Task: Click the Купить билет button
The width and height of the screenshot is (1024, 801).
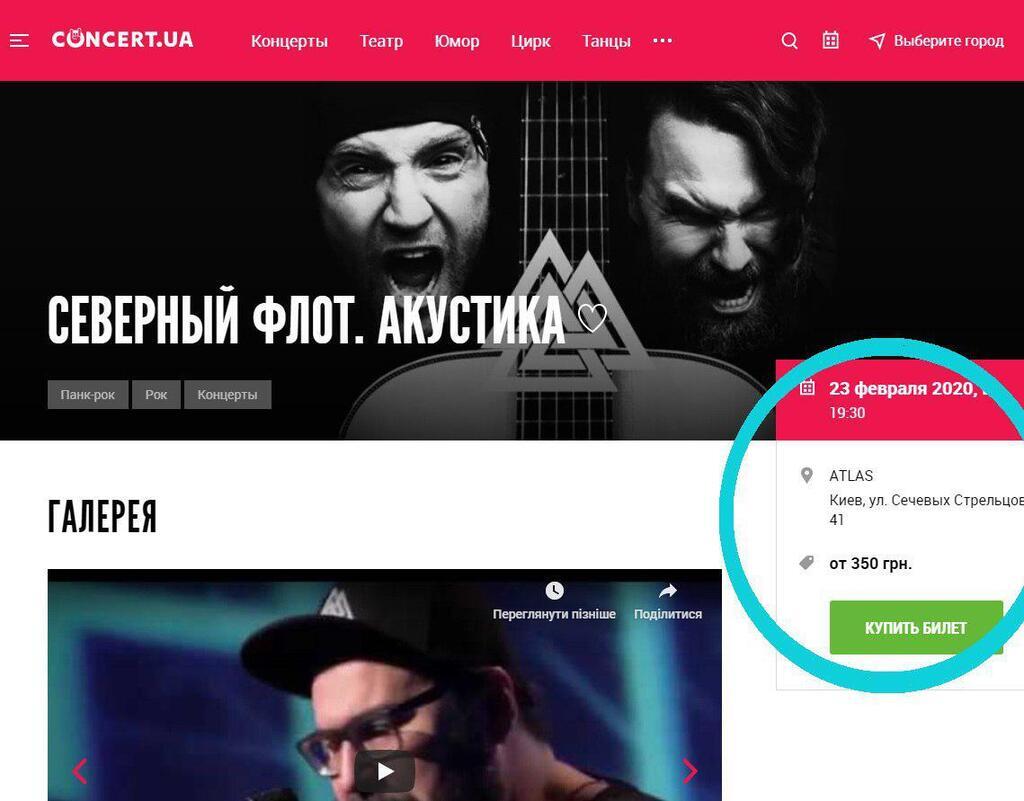Action: (916, 627)
